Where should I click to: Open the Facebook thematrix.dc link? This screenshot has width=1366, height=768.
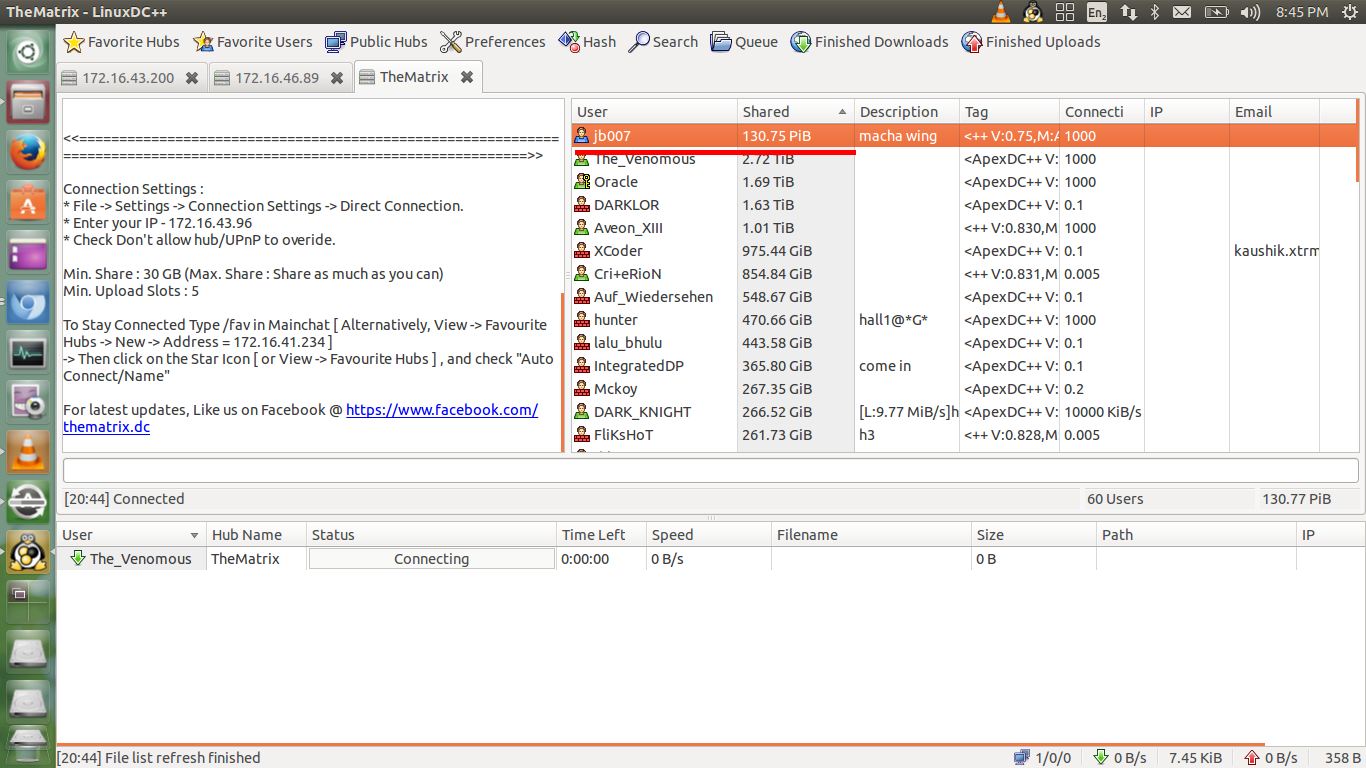click(441, 410)
